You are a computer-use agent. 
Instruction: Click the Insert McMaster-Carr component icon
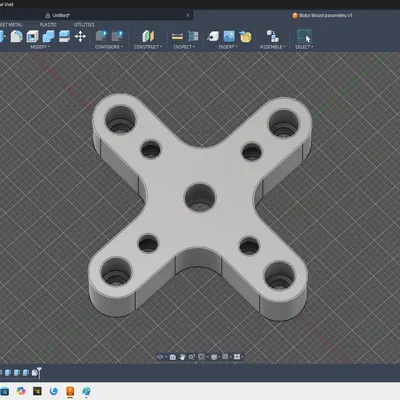coord(245,36)
